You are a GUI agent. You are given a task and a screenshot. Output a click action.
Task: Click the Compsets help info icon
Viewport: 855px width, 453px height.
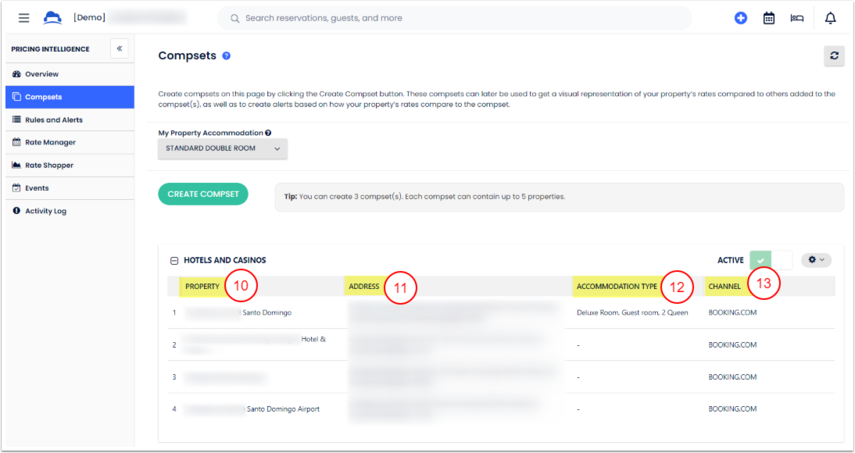coord(227,56)
